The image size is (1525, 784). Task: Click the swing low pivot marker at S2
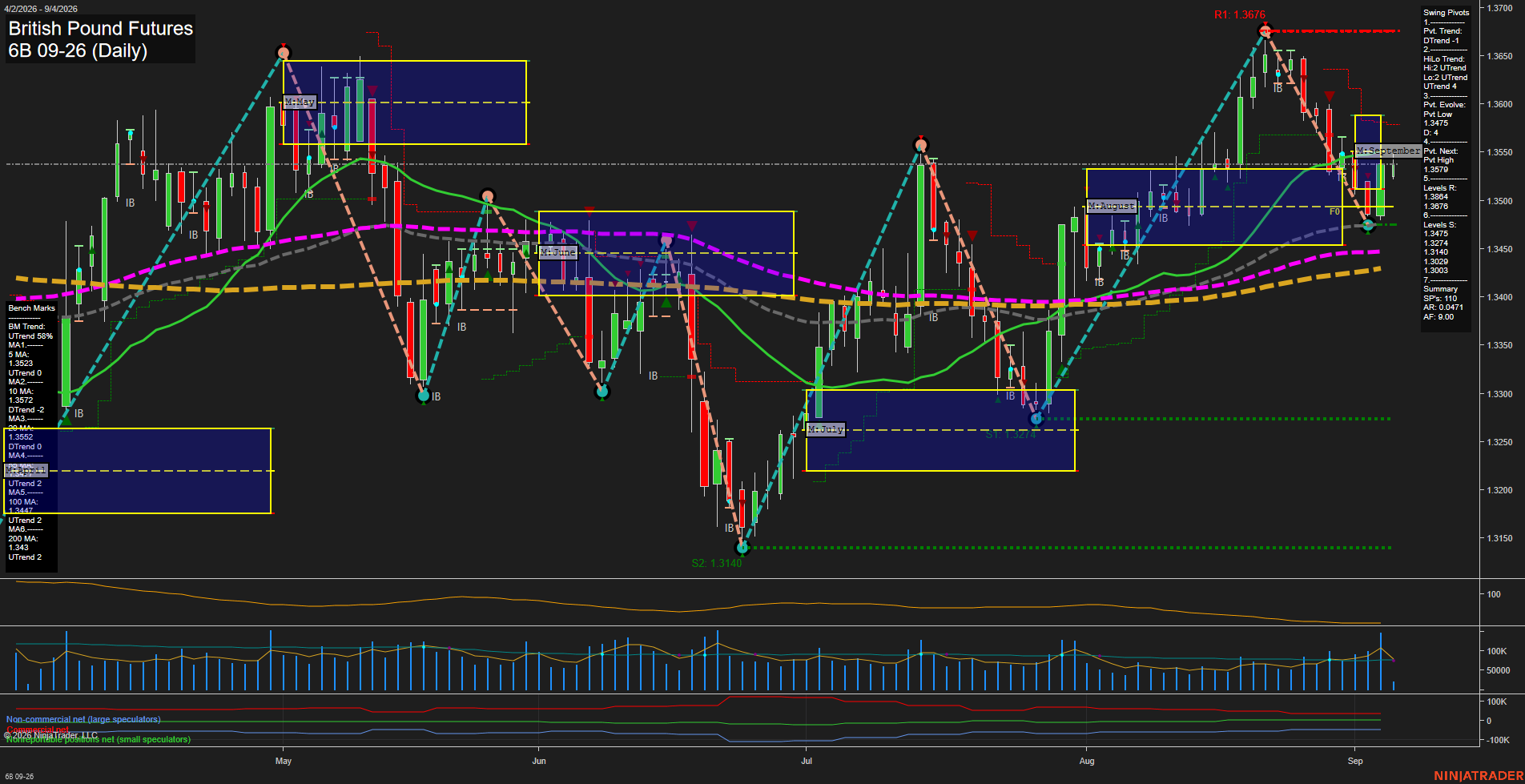point(742,548)
